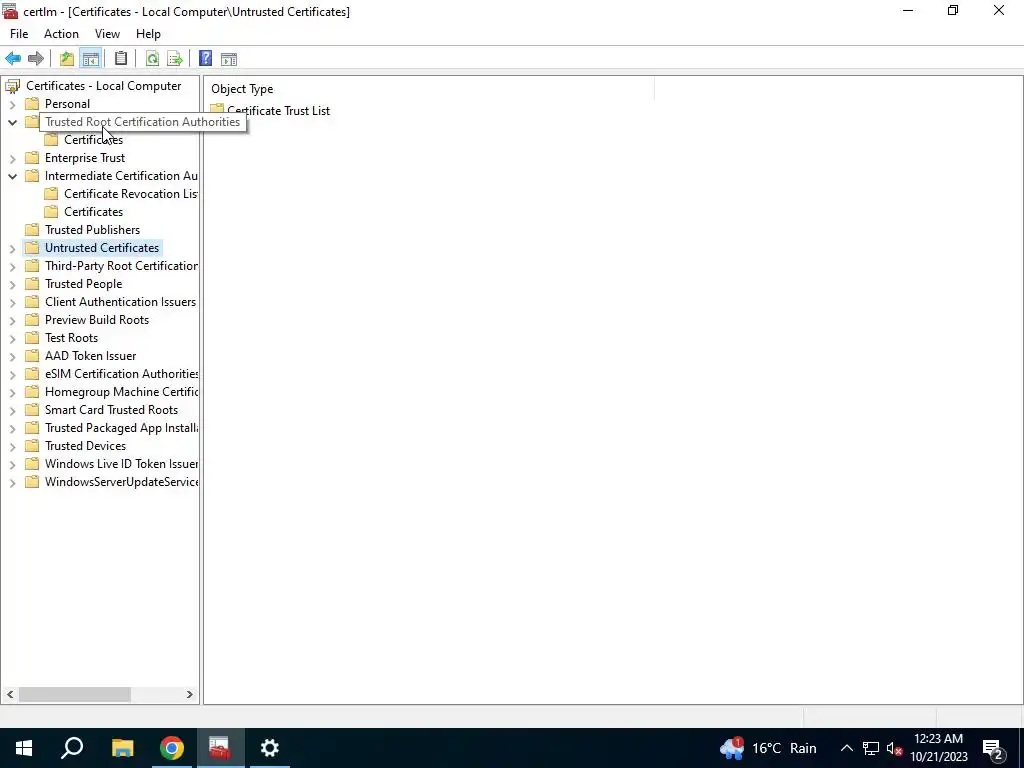The height and width of the screenshot is (768, 1024).
Task: Click the Untrusted Certificates folder icon
Action: click(32, 248)
